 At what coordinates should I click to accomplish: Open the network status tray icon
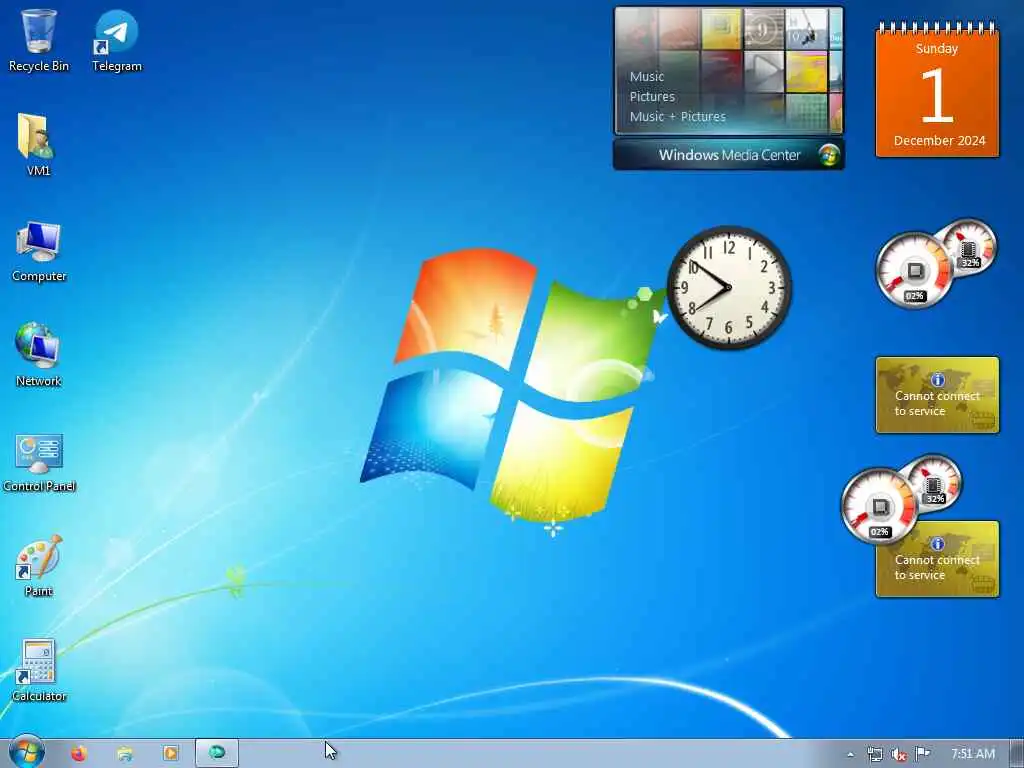coord(874,754)
